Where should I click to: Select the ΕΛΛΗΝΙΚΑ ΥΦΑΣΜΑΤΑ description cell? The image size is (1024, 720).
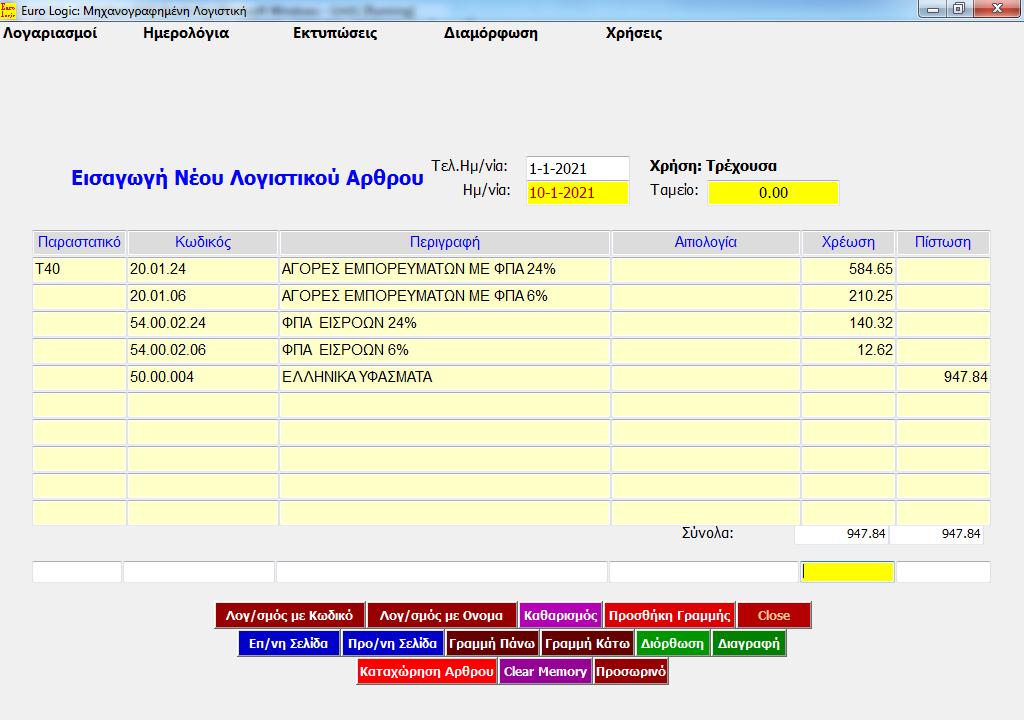[444, 378]
